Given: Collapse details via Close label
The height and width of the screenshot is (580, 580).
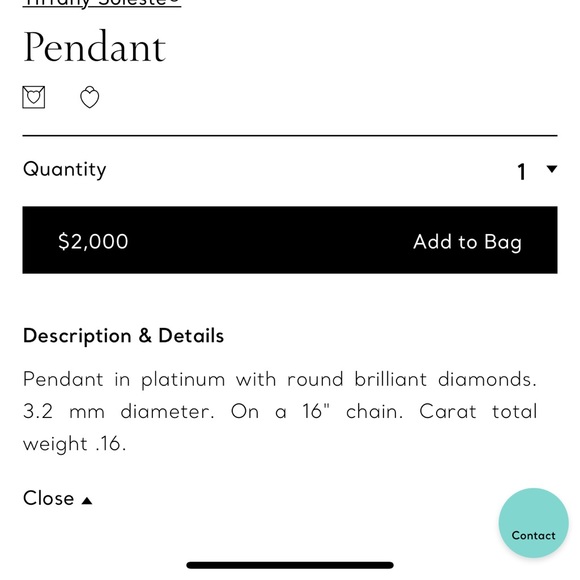Looking at the screenshot, I should tap(48, 498).
